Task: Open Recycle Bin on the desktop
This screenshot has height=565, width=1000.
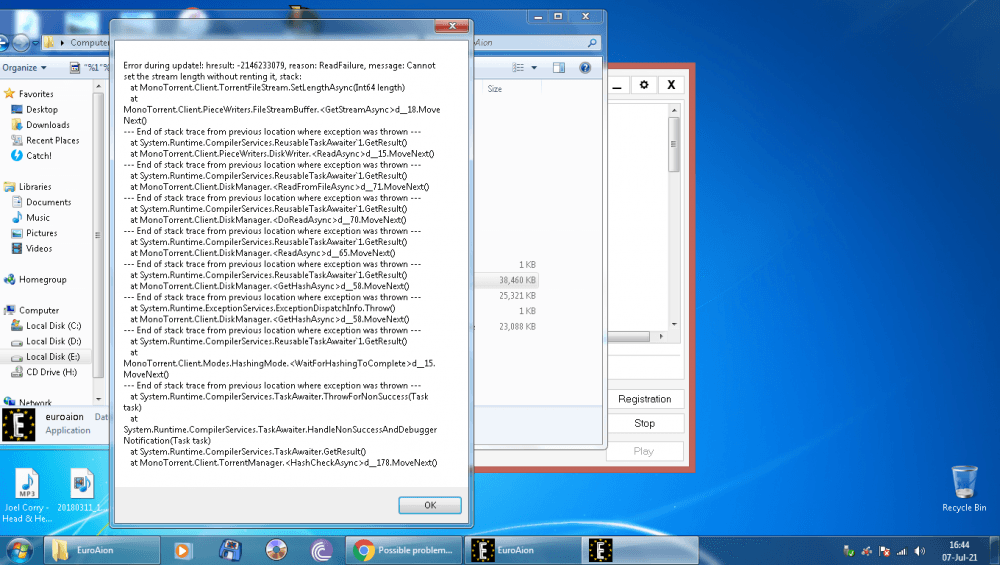Action: pyautogui.click(x=964, y=486)
